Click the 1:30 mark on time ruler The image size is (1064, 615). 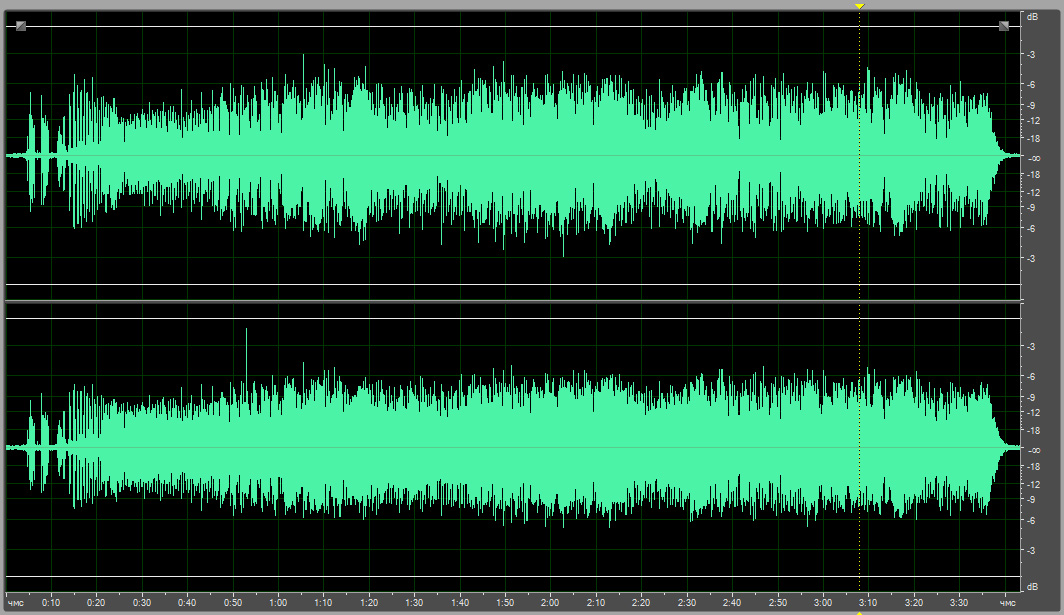pyautogui.click(x=414, y=603)
